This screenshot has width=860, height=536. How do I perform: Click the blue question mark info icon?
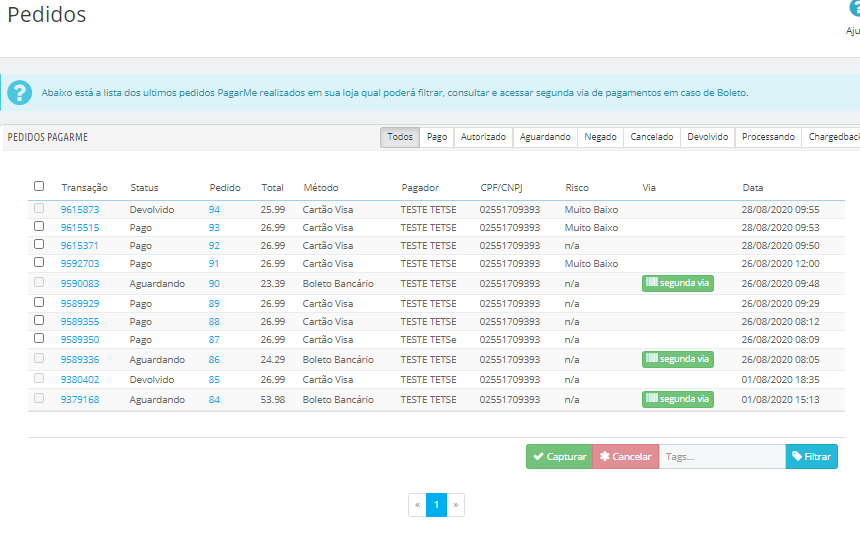(19, 93)
